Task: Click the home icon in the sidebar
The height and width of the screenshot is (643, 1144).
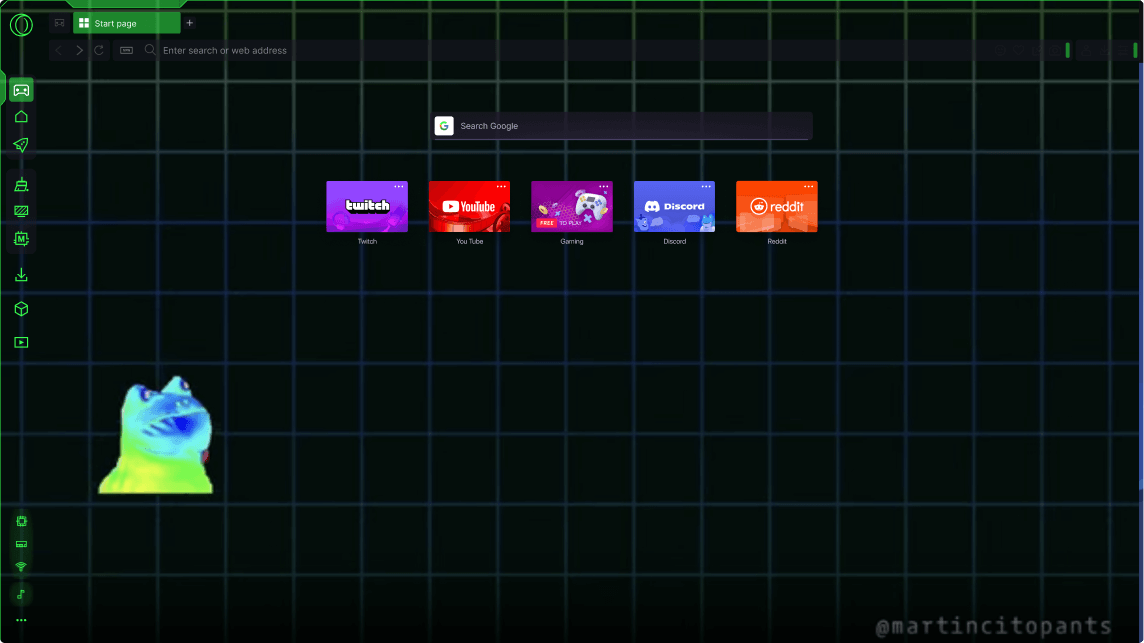Action: pos(21,117)
